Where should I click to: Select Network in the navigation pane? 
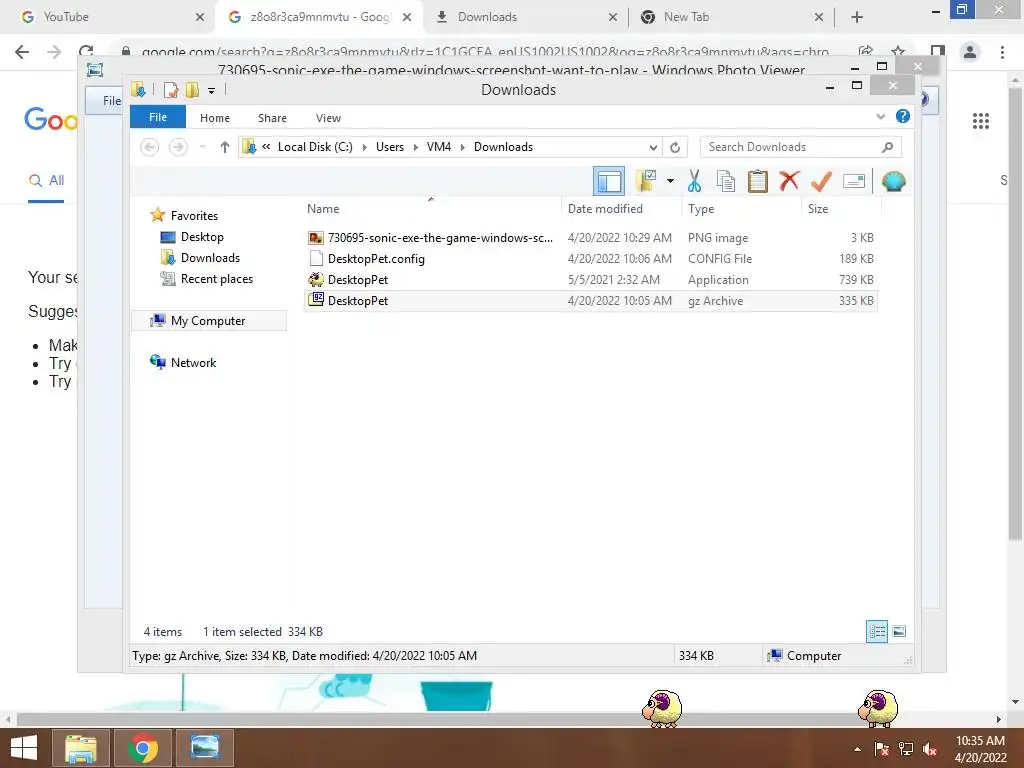point(193,362)
